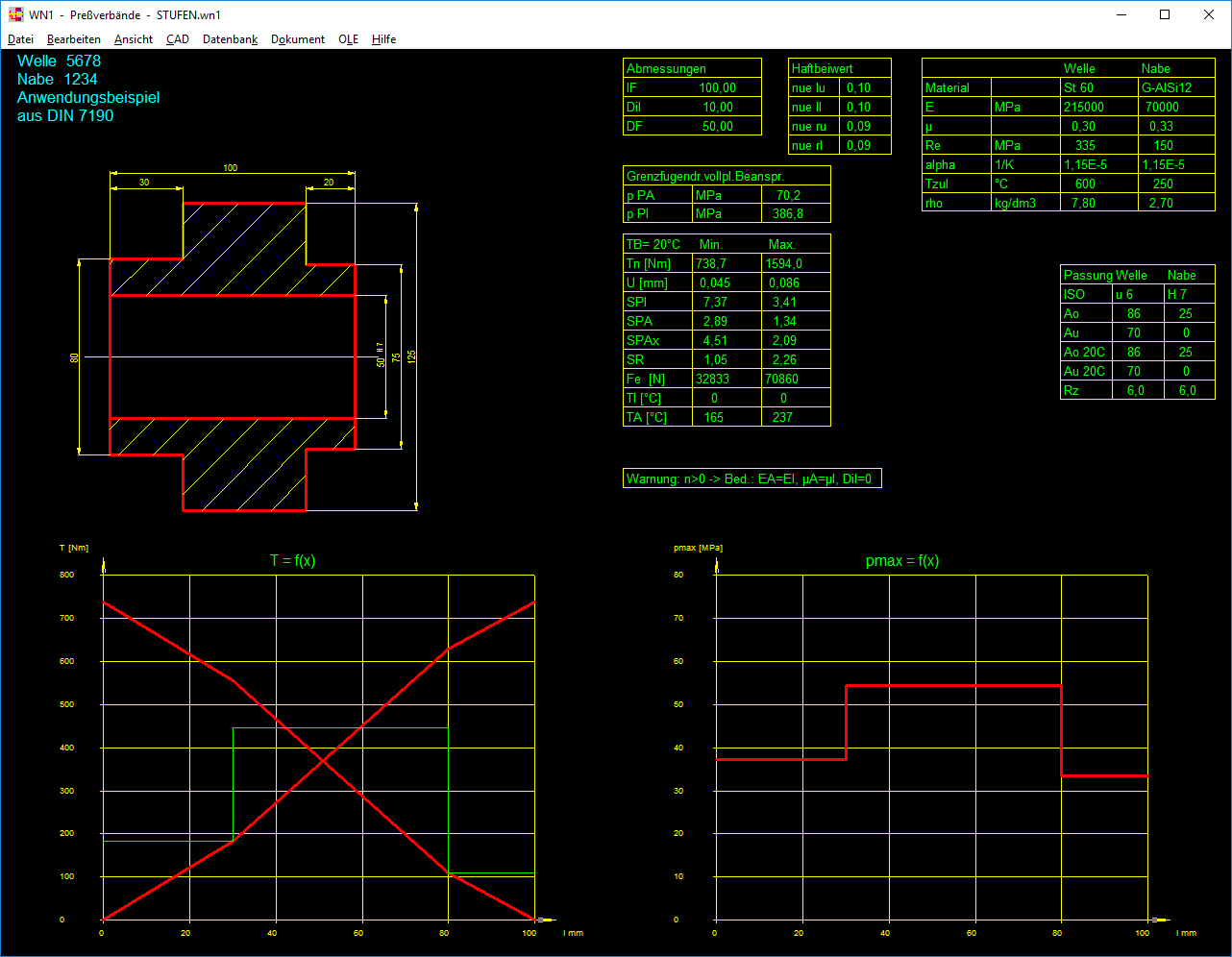Open the Ansicht menu
The height and width of the screenshot is (957, 1232).
pyautogui.click(x=134, y=39)
